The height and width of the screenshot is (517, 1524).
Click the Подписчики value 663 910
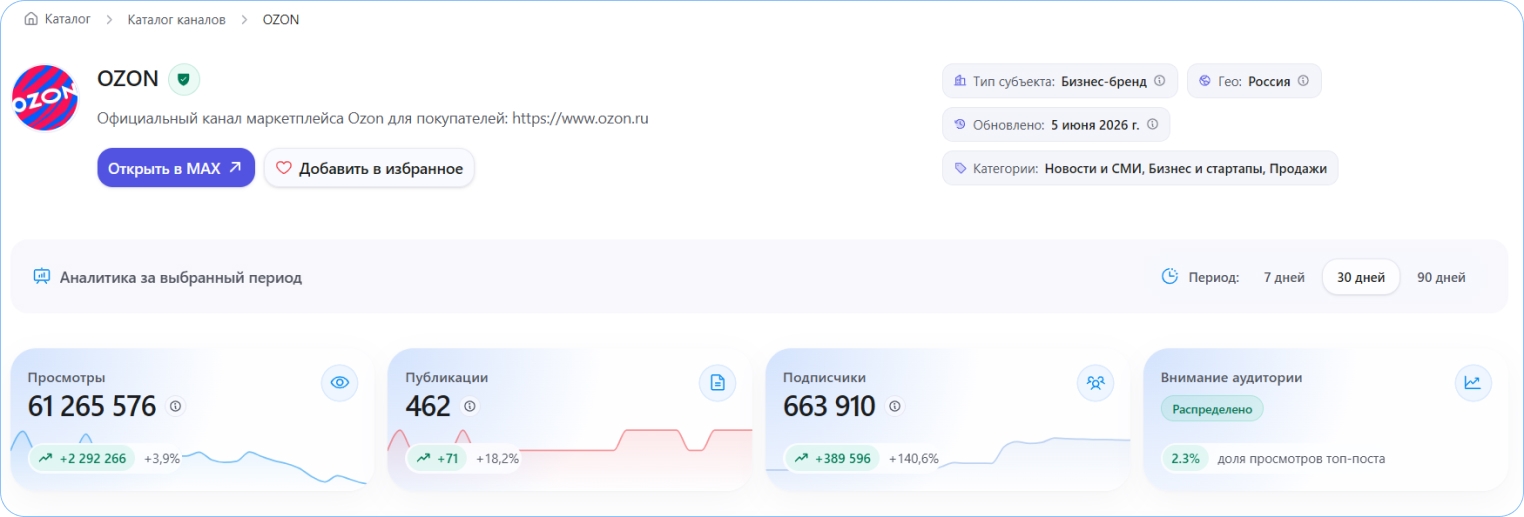(830, 406)
